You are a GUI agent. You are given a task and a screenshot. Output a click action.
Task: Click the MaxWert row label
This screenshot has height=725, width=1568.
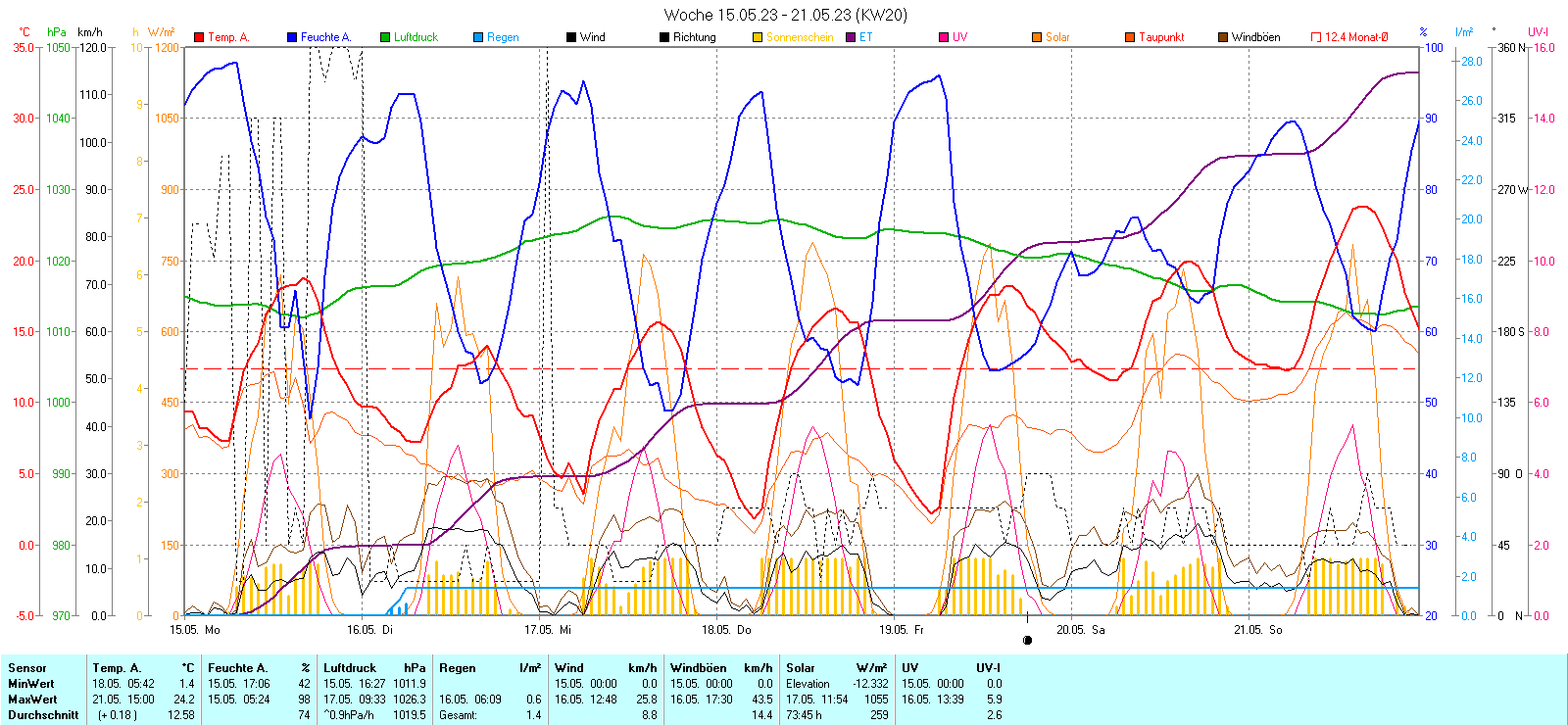[32, 700]
